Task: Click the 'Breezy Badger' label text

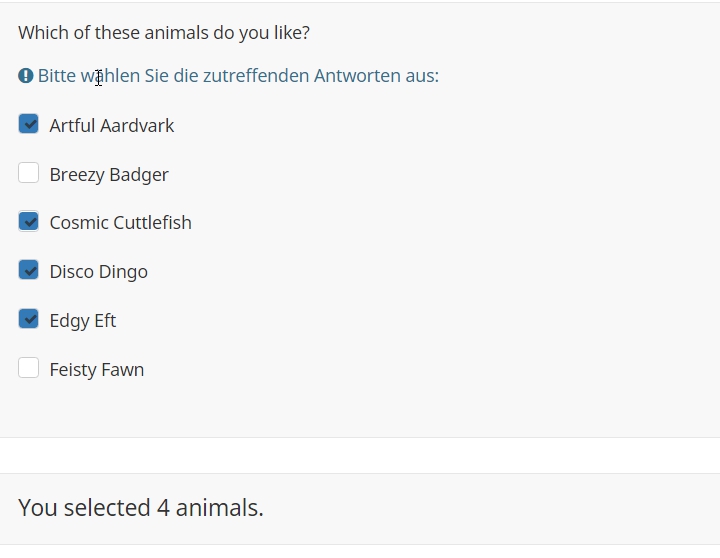Action: pyautogui.click(x=108, y=175)
